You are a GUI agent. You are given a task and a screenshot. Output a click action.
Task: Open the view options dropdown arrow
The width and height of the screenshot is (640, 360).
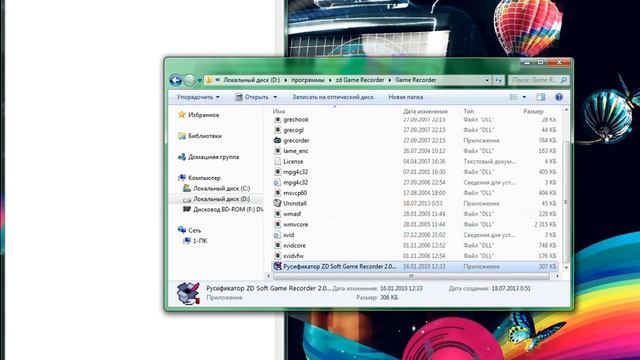(524, 97)
